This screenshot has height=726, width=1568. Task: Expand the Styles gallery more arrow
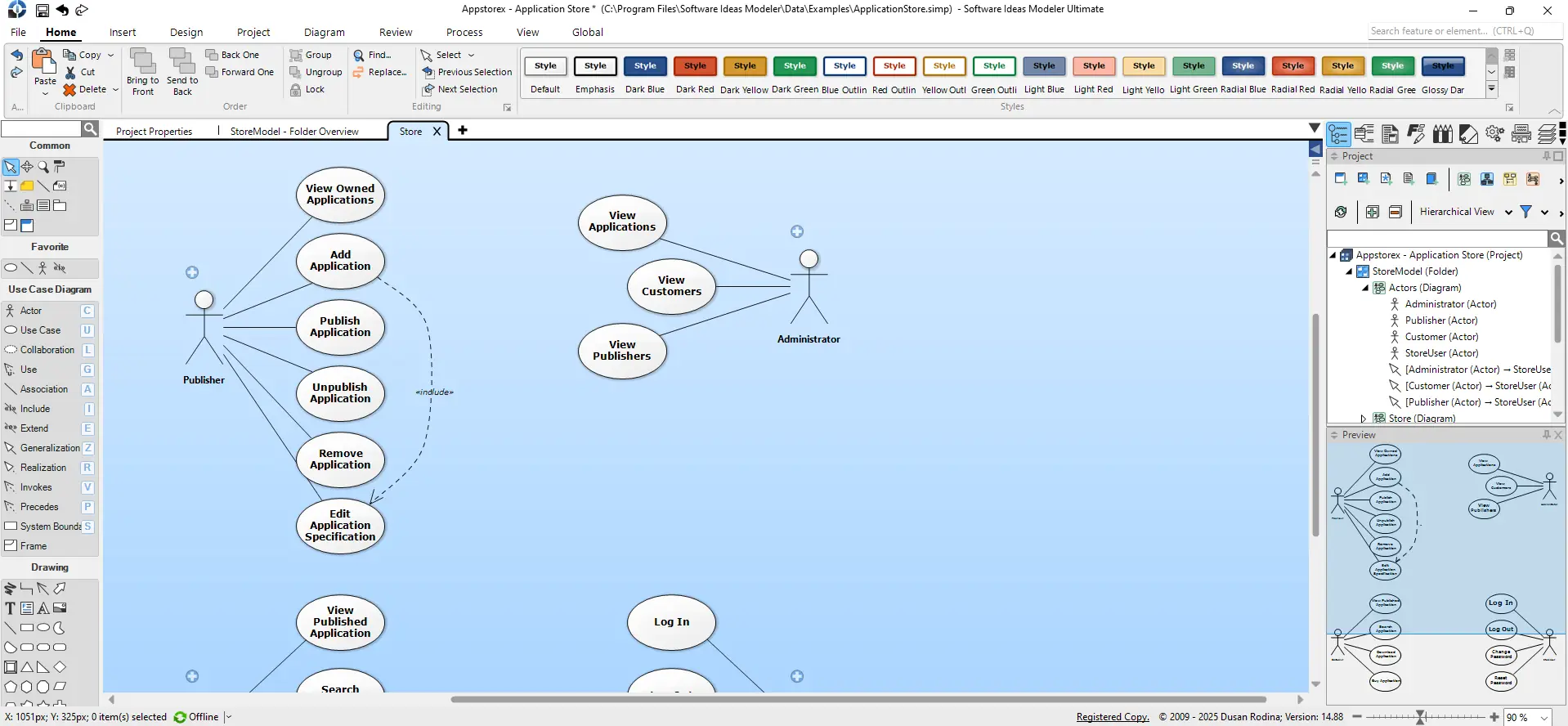click(x=1491, y=88)
